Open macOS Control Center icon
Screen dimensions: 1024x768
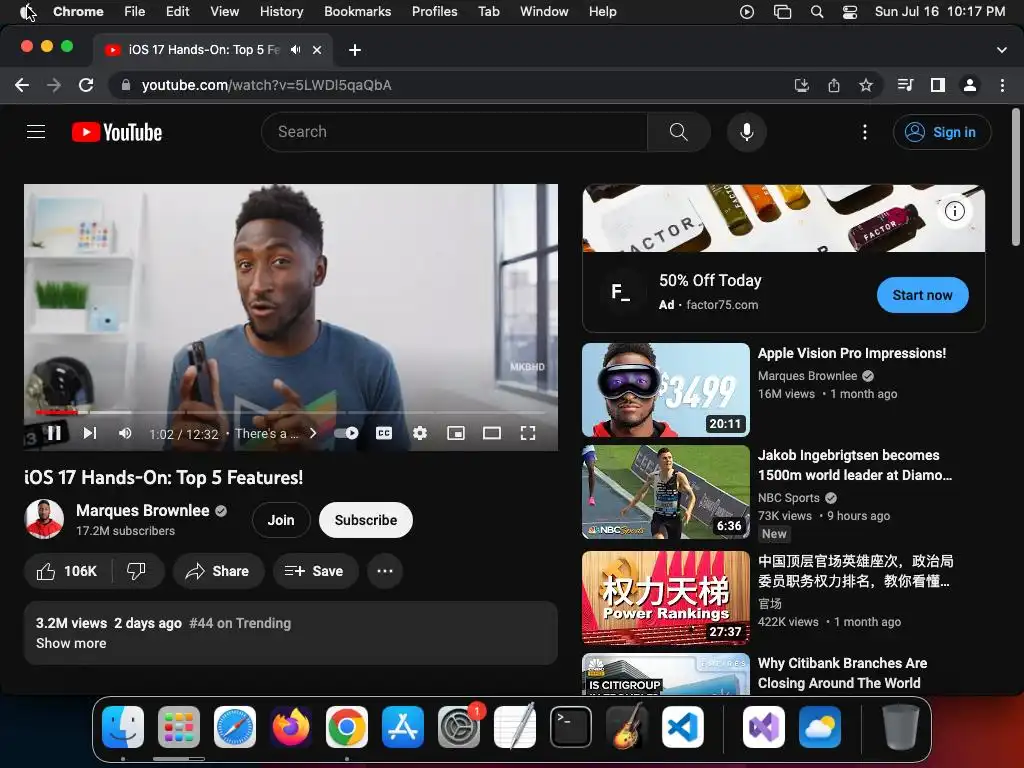850,12
